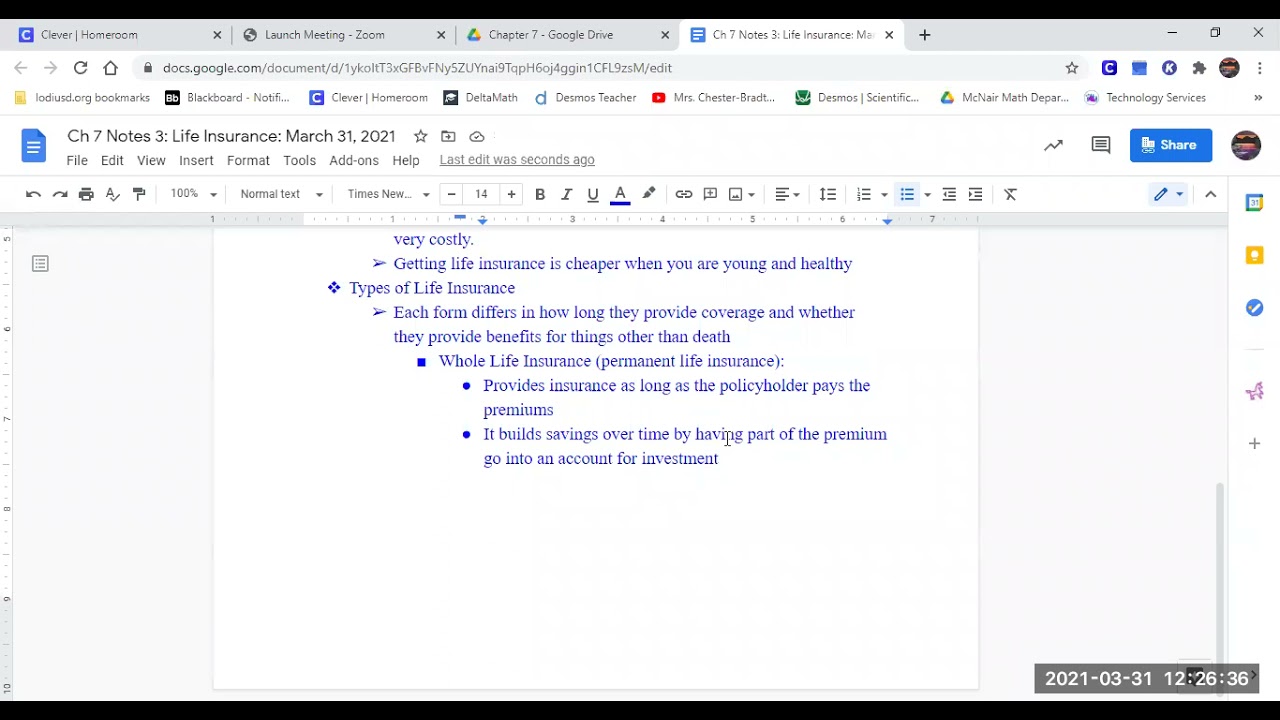Screen dimensions: 1280x720
Task: Open comment history icon
Action: (1101, 145)
